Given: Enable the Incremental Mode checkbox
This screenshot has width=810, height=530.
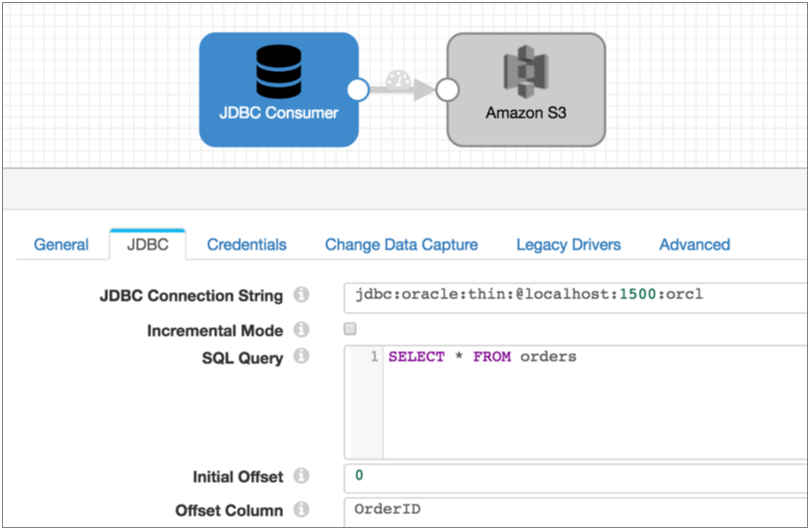Looking at the screenshot, I should 350,329.
